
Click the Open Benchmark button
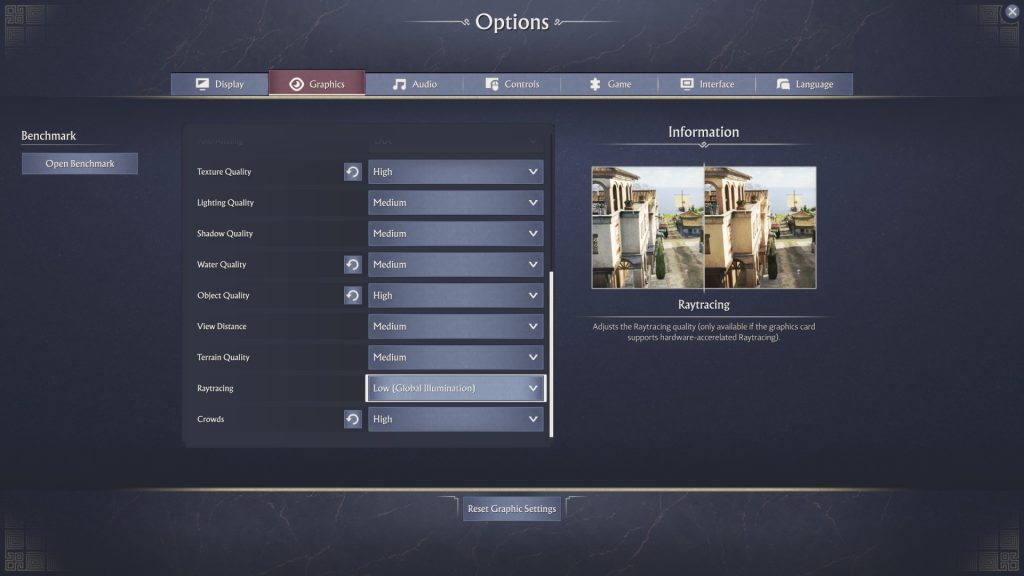pos(80,164)
